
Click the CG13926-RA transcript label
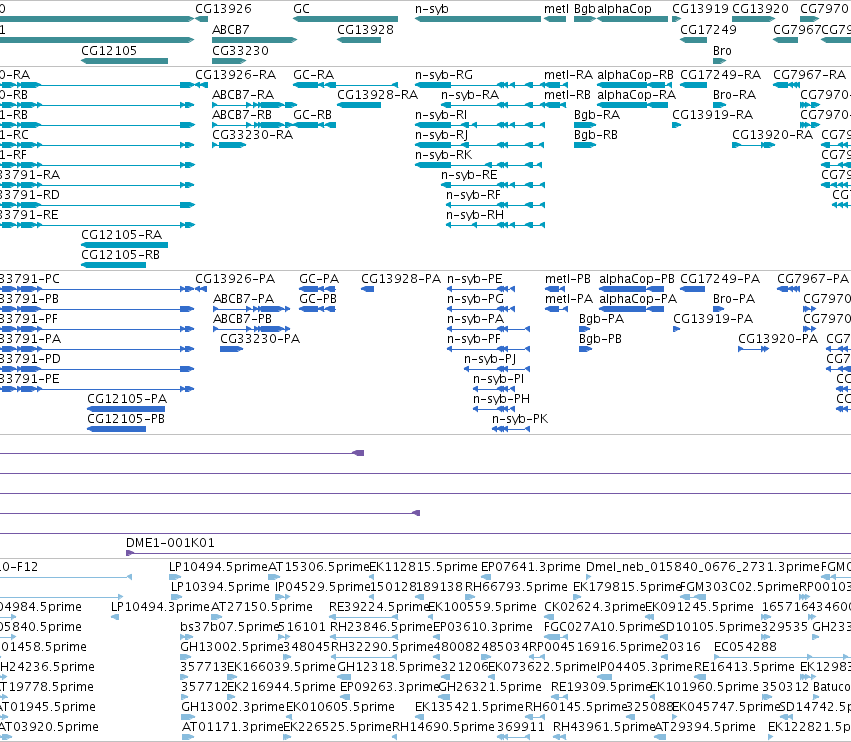click(x=236, y=75)
